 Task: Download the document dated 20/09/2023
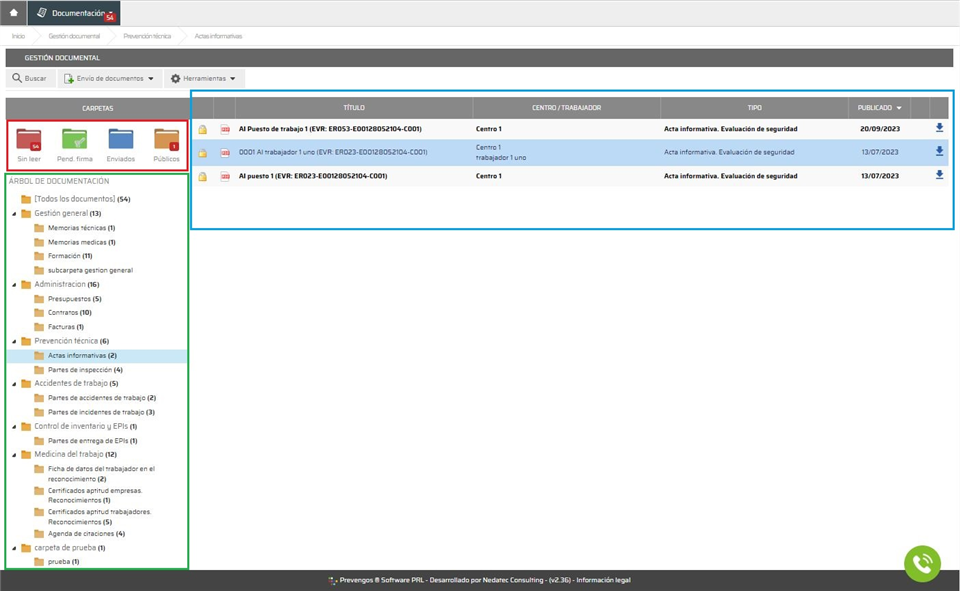pyautogui.click(x=939, y=128)
